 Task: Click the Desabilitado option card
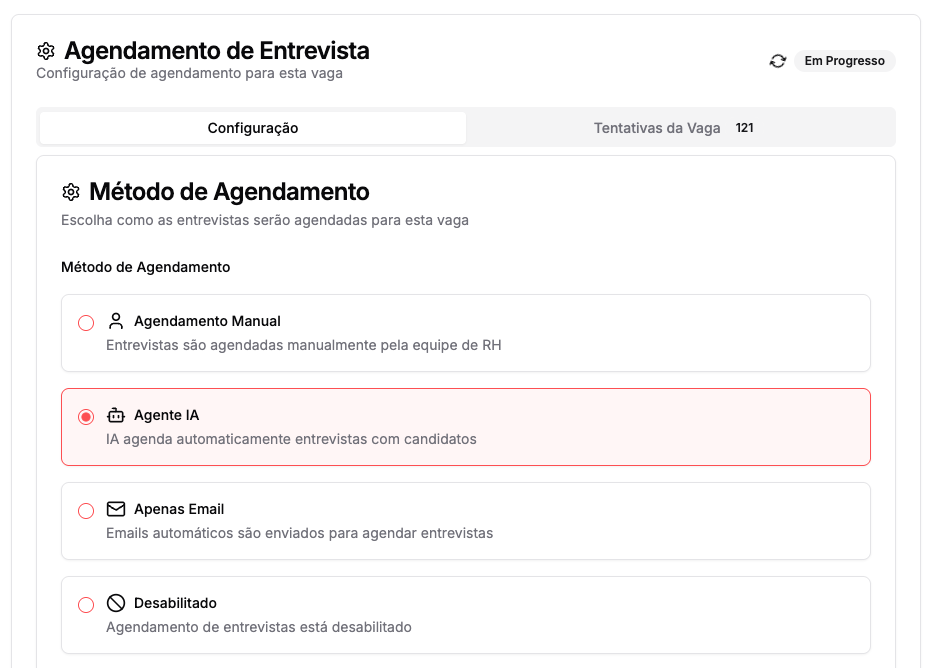pyautogui.click(x=466, y=613)
